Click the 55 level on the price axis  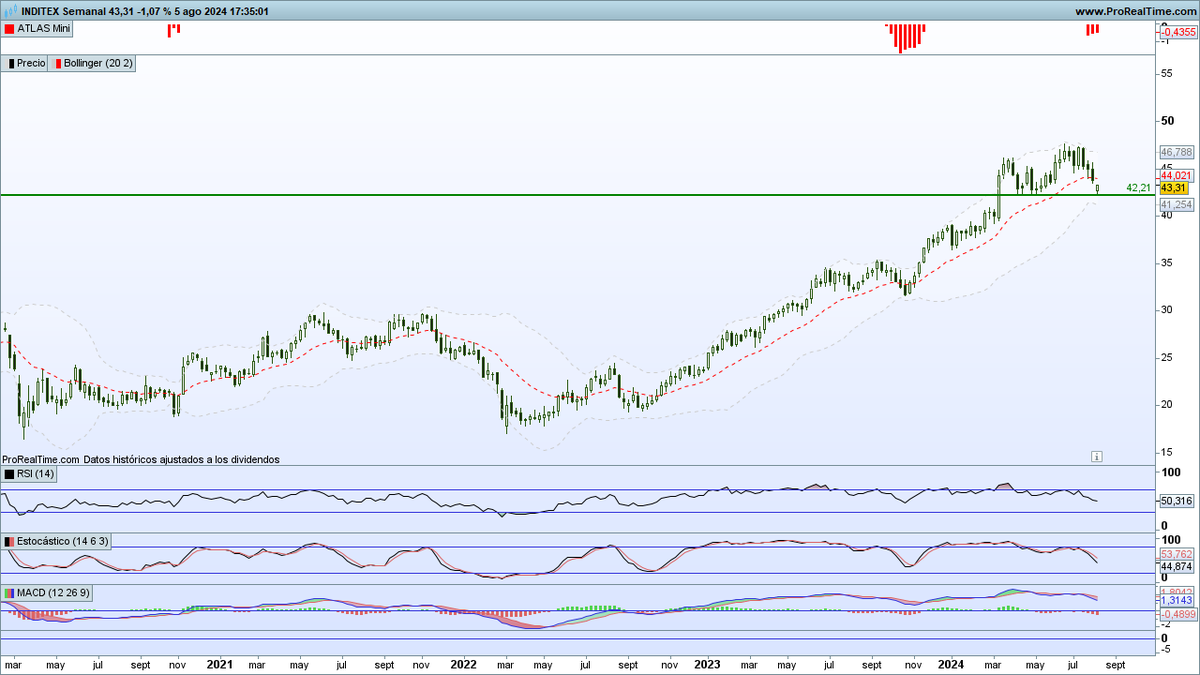click(1166, 73)
